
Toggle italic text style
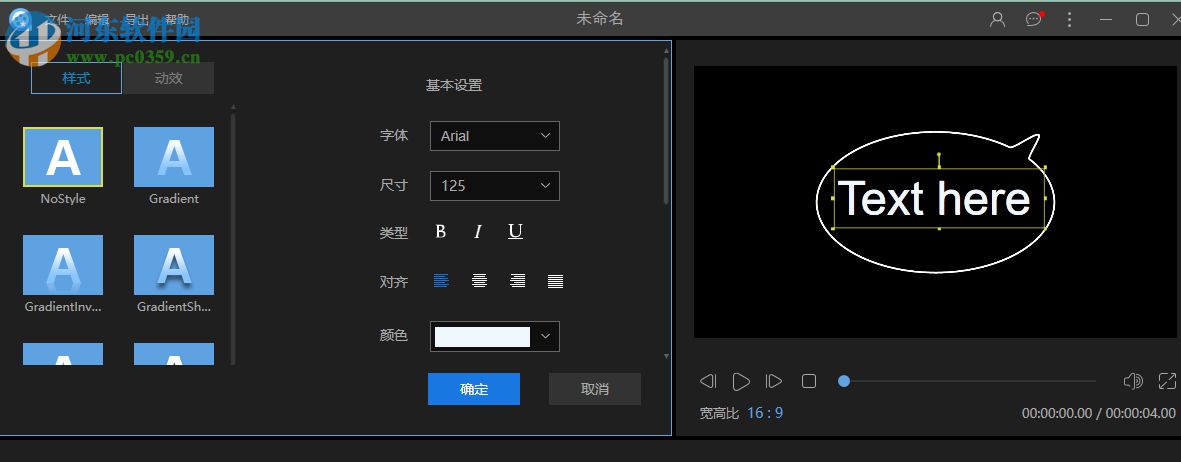click(478, 231)
